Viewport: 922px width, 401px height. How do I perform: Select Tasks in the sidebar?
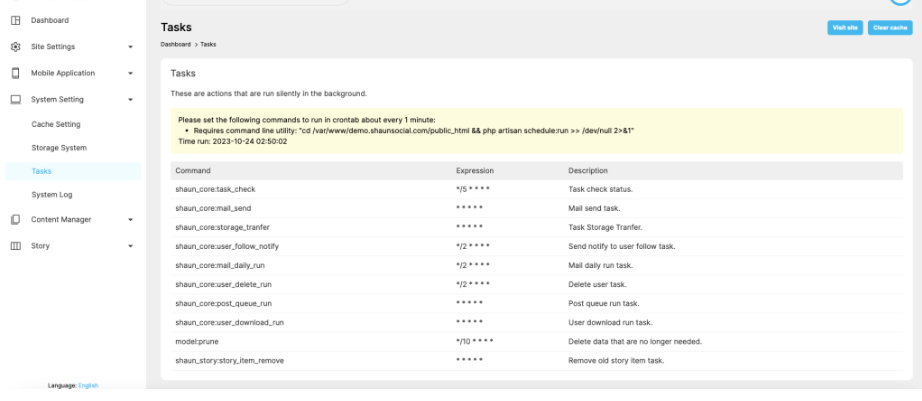42,171
